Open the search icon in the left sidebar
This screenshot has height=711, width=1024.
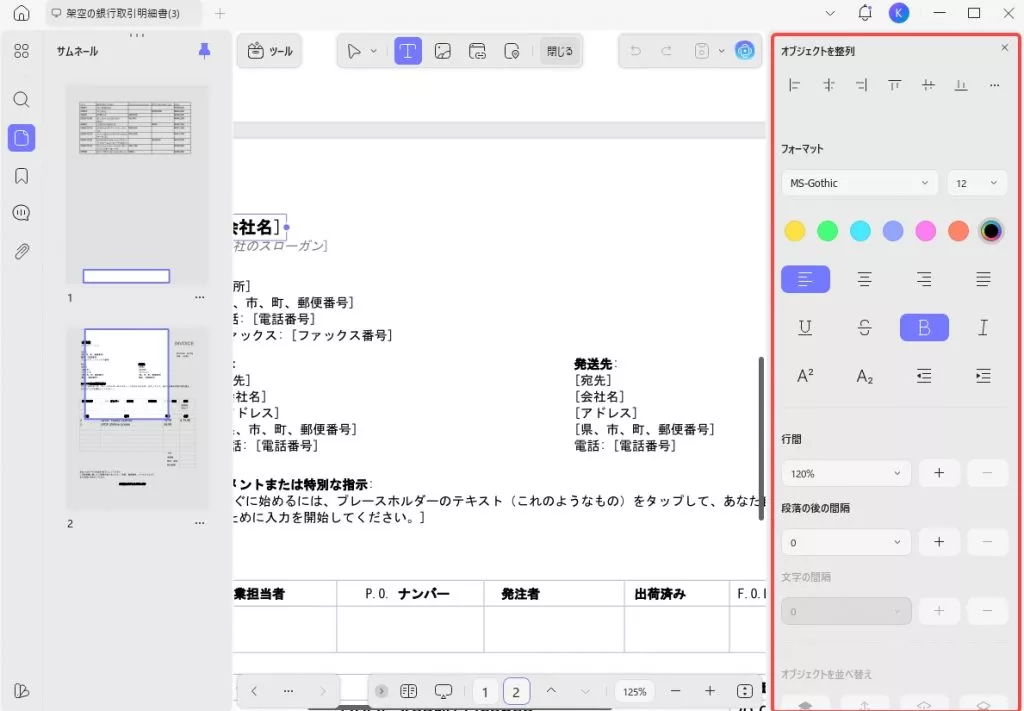pos(20,99)
